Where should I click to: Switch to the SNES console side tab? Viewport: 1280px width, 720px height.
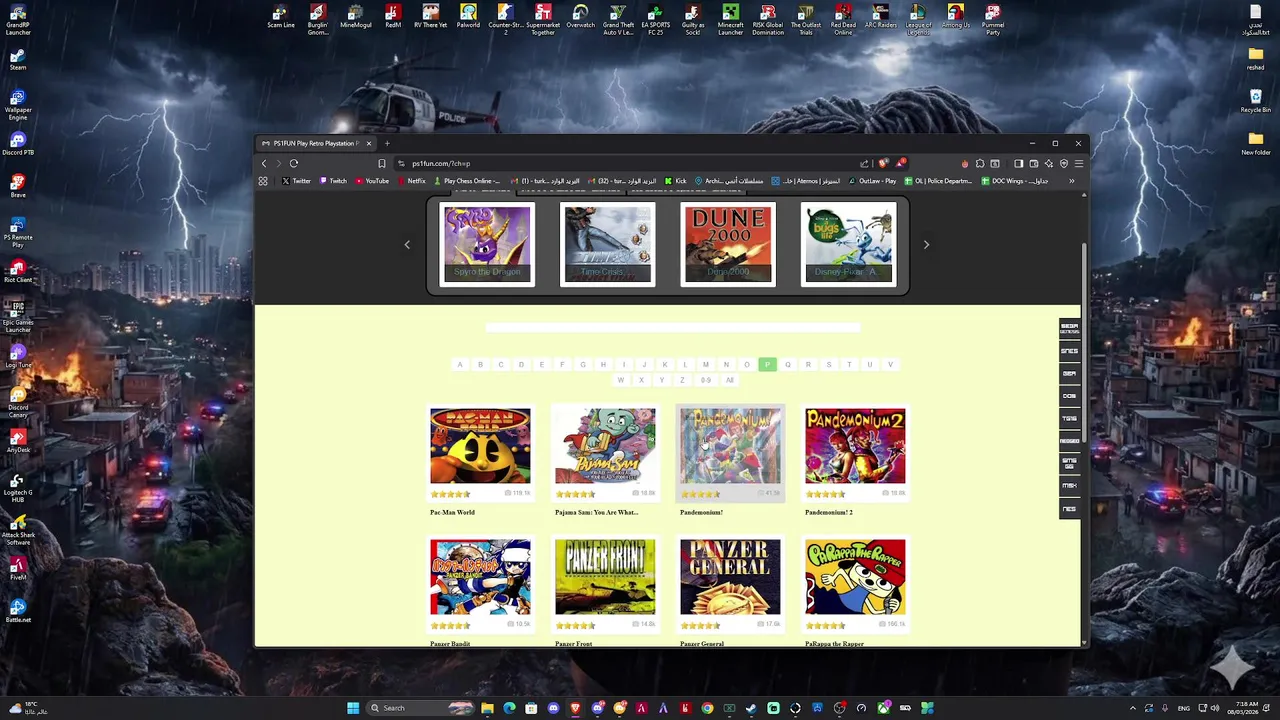click(1069, 351)
